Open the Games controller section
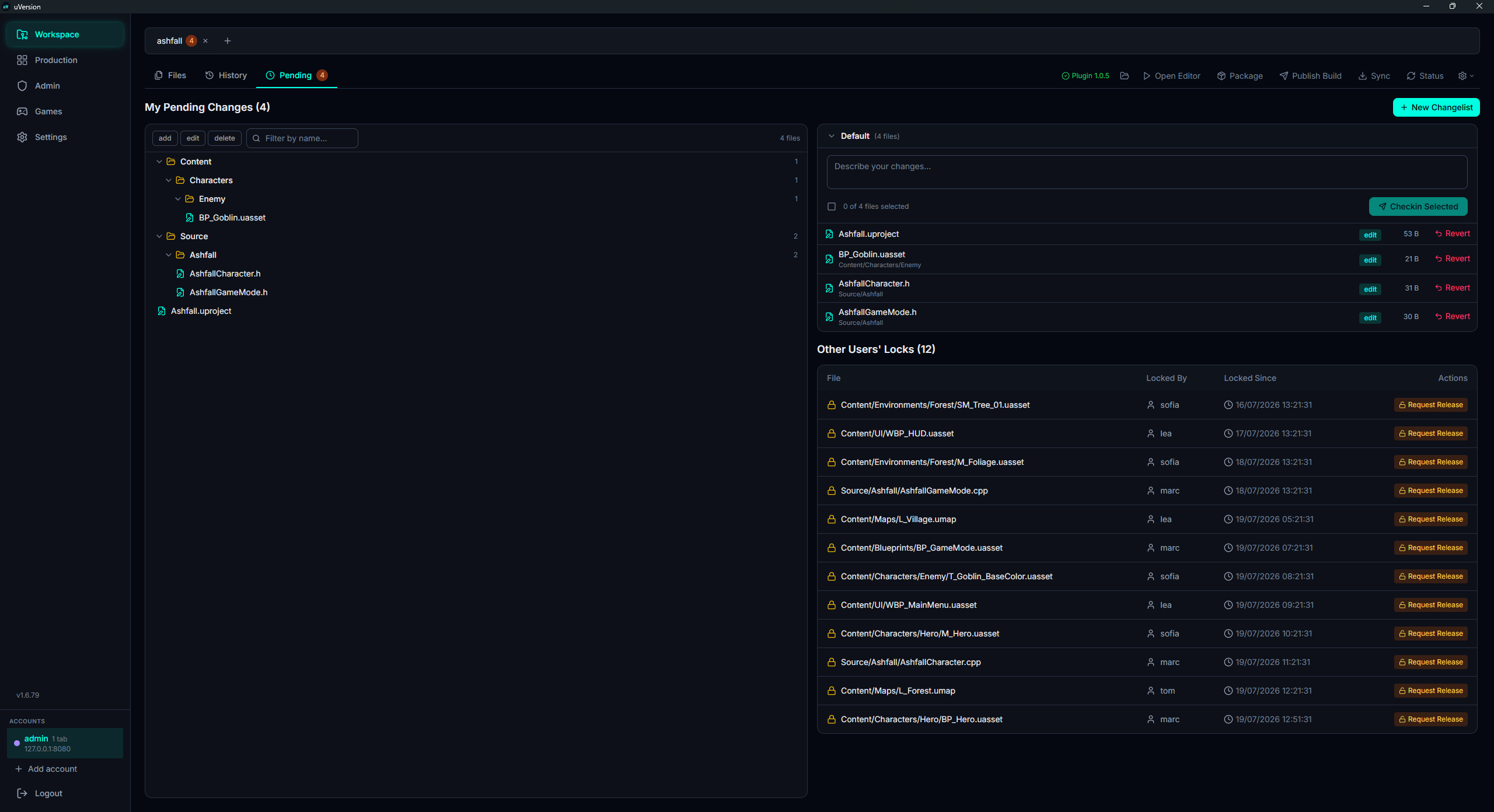 point(65,111)
